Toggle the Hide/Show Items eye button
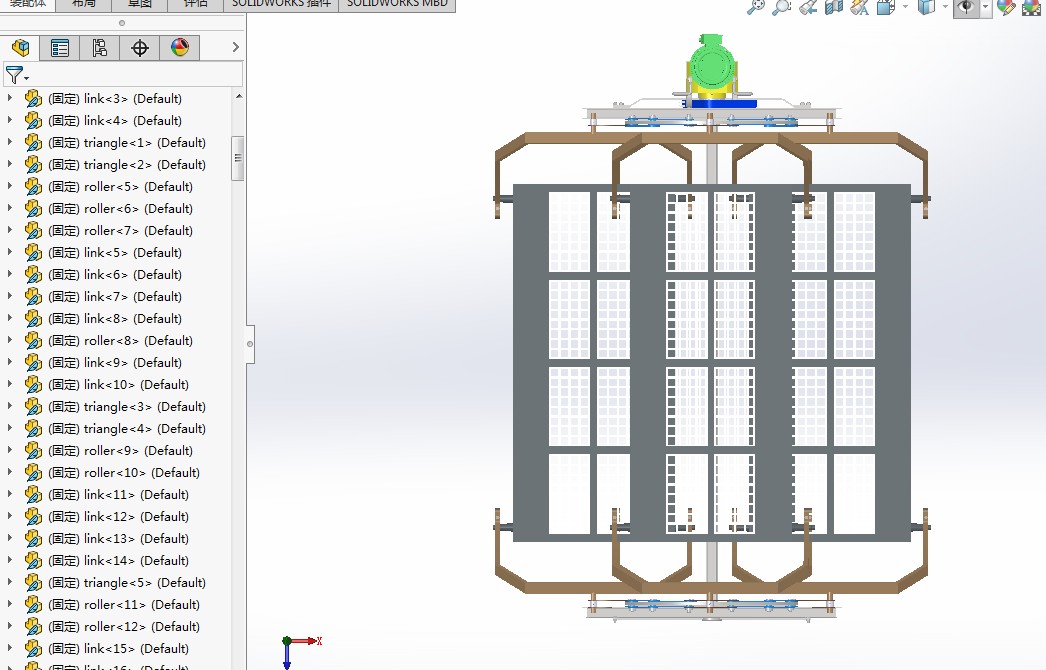This screenshot has height=670, width=1046. click(x=965, y=7)
